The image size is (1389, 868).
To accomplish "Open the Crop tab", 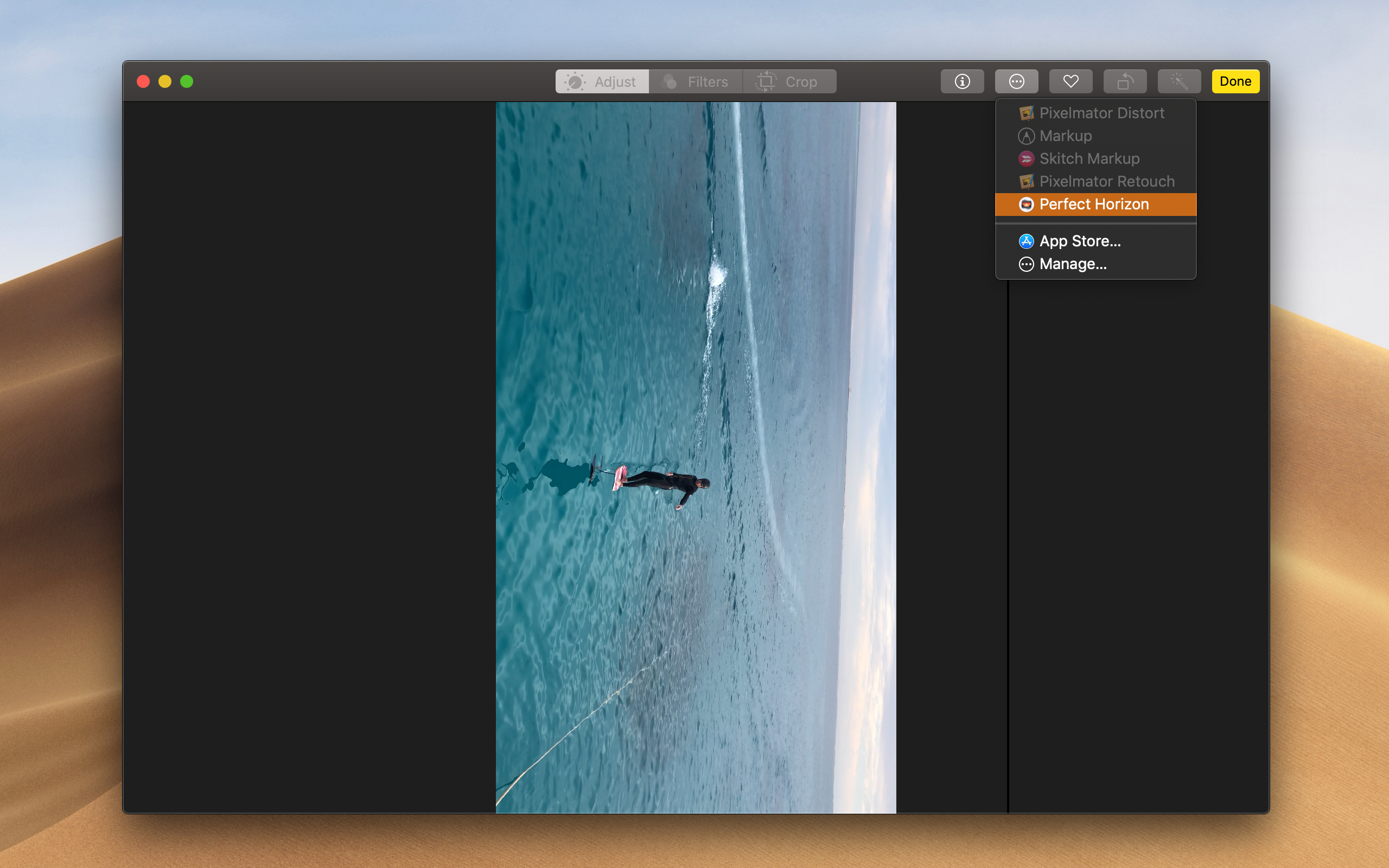I will [789, 81].
